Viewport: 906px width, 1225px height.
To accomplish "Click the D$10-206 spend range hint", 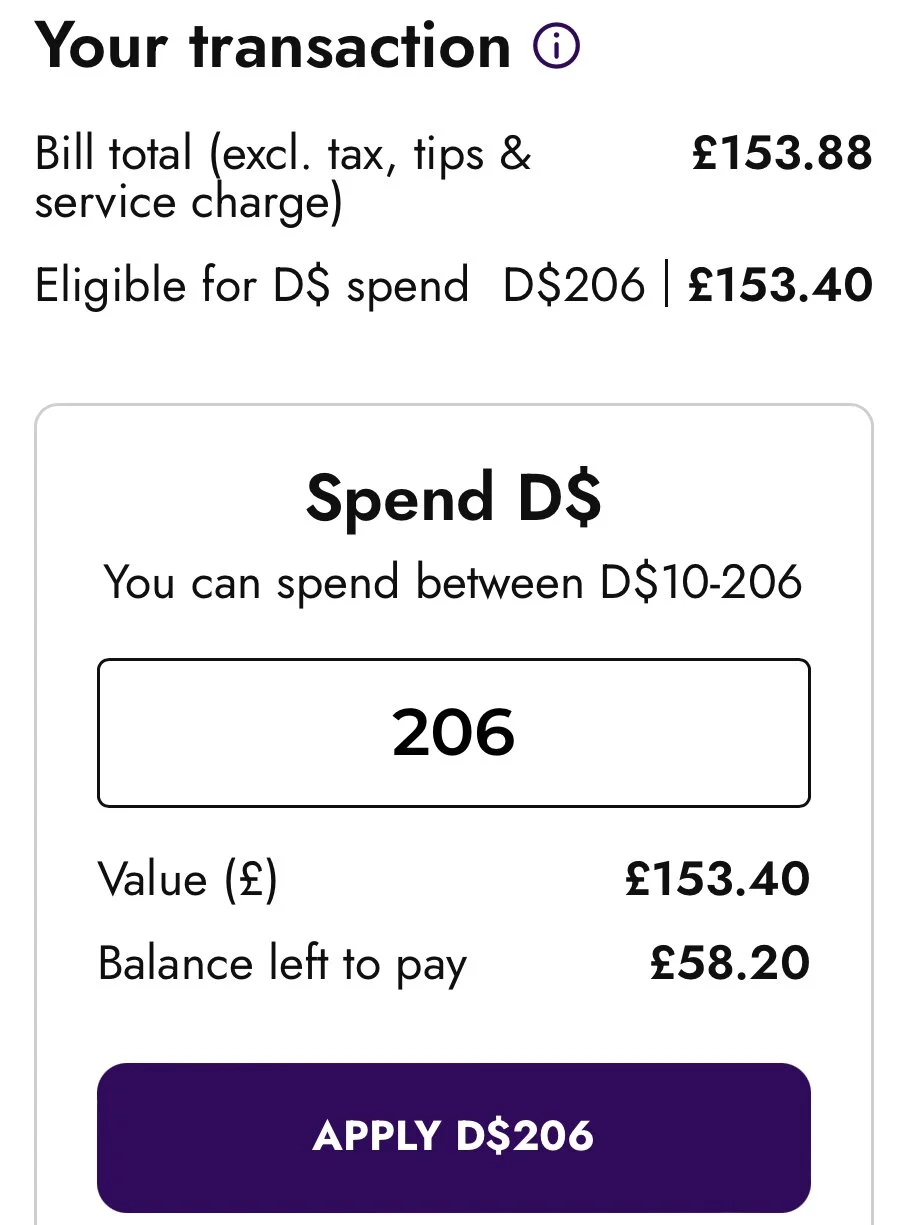I will coord(701,582).
